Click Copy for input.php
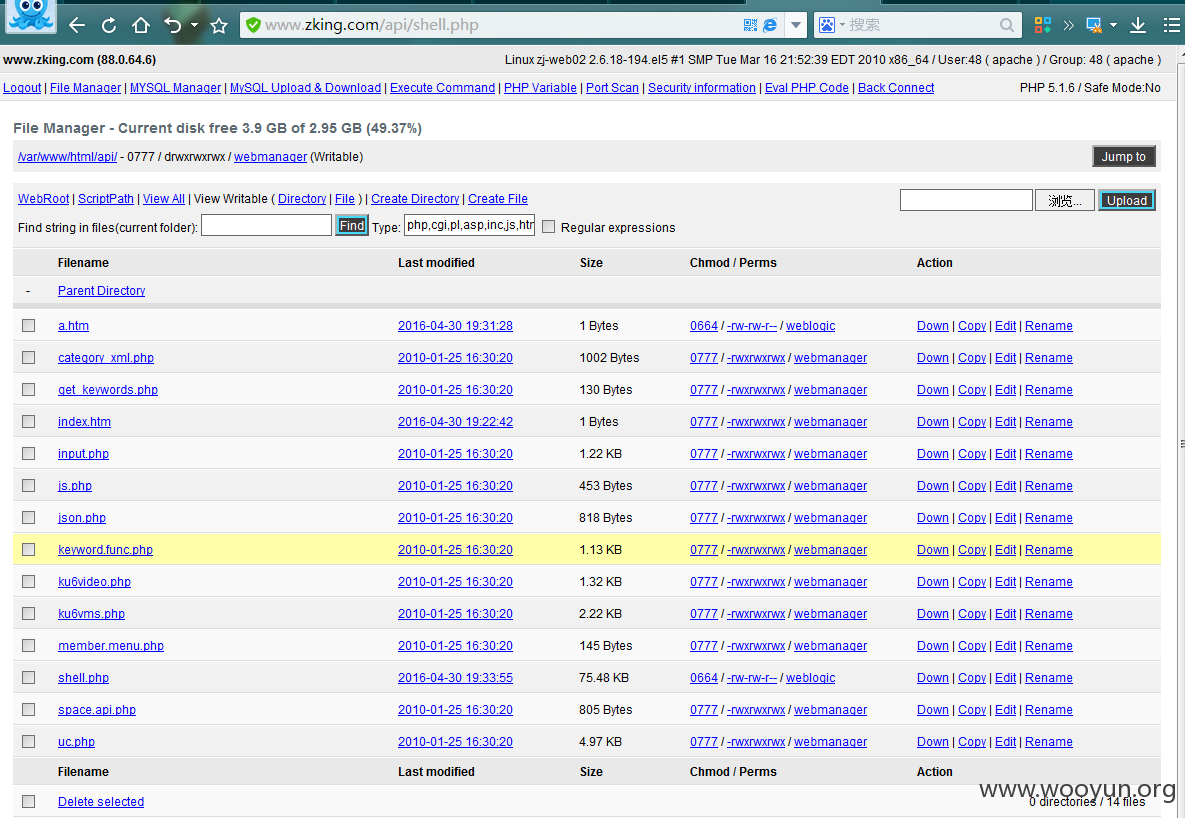Viewport: 1185px width, 818px height. point(972,454)
